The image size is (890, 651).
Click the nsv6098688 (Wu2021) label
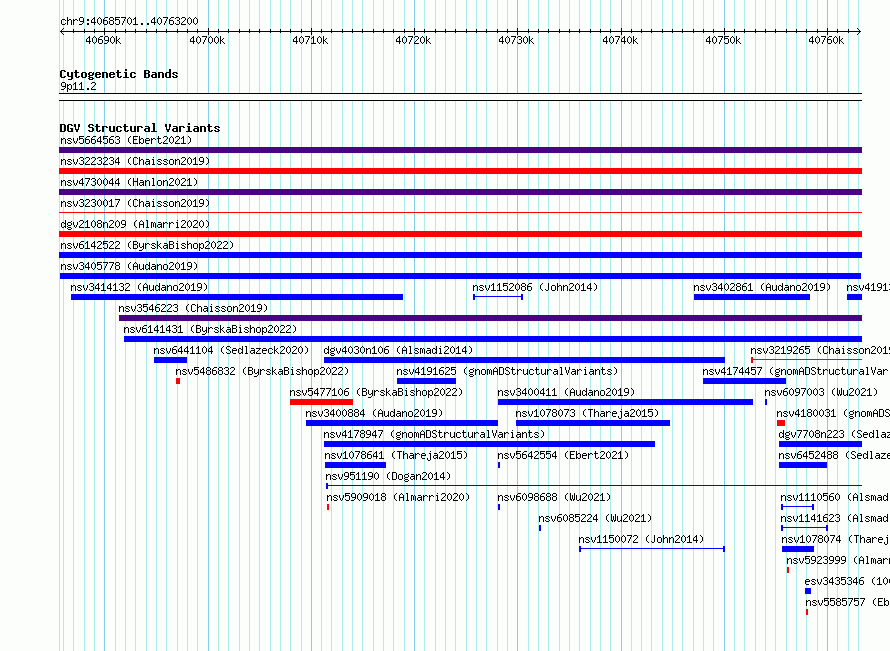[554, 497]
